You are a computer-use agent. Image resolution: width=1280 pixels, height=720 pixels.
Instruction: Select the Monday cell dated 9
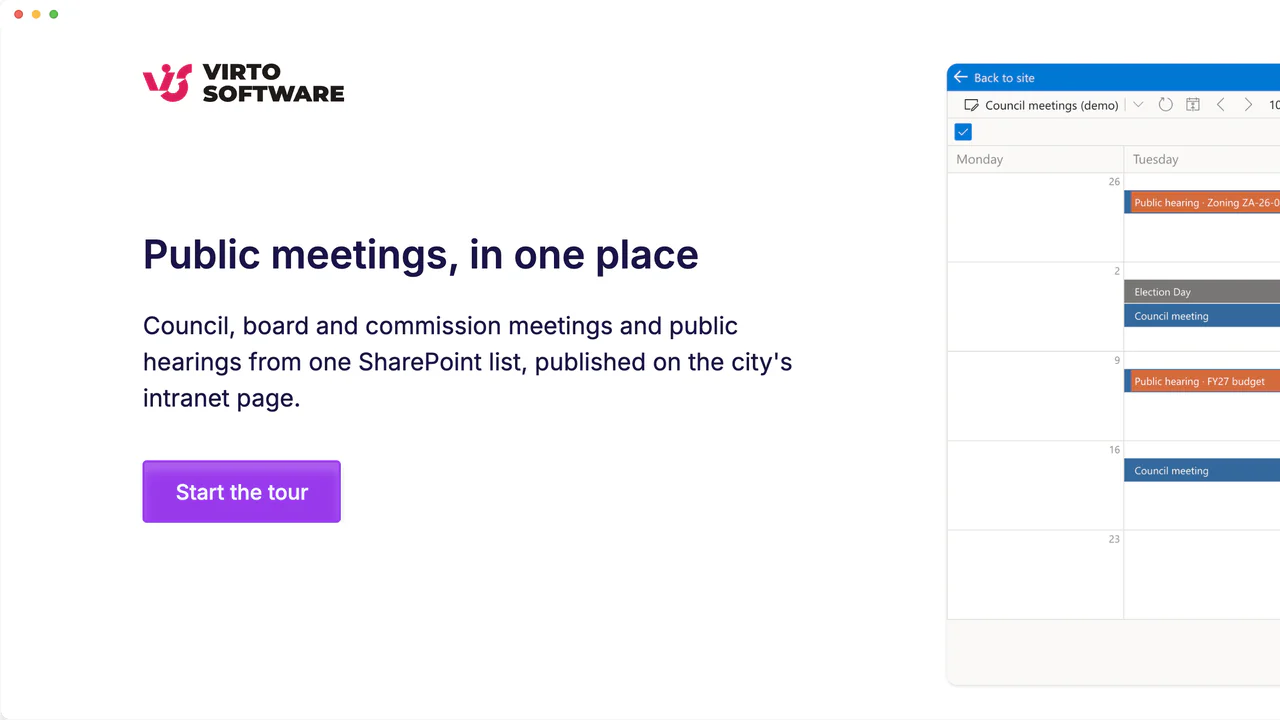tap(1035, 396)
